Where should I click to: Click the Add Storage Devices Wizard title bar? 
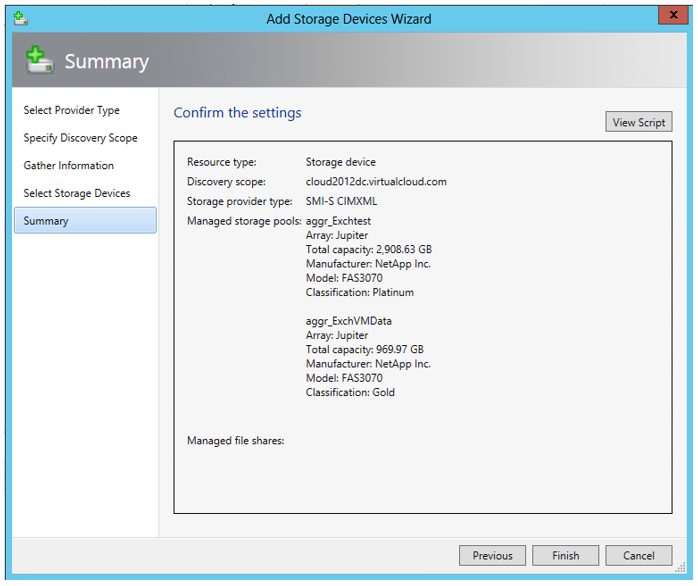coord(348,18)
